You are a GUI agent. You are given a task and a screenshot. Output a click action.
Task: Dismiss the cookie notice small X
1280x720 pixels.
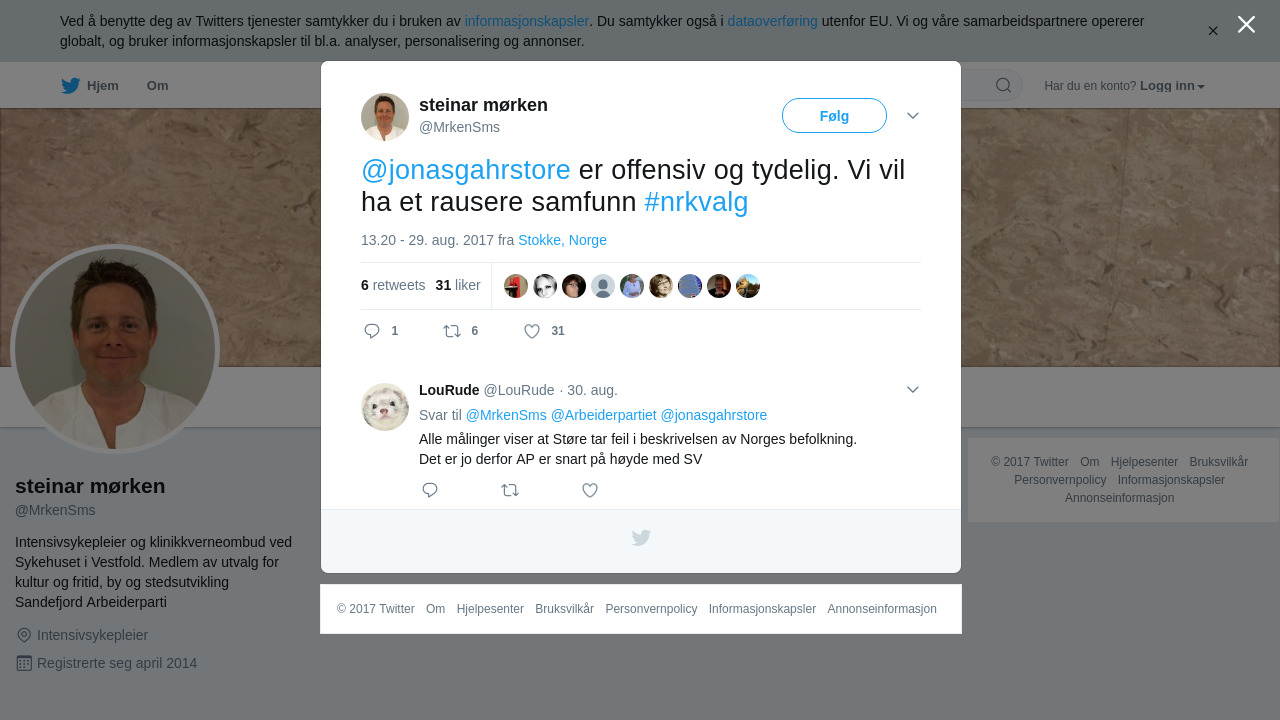tap(1213, 31)
